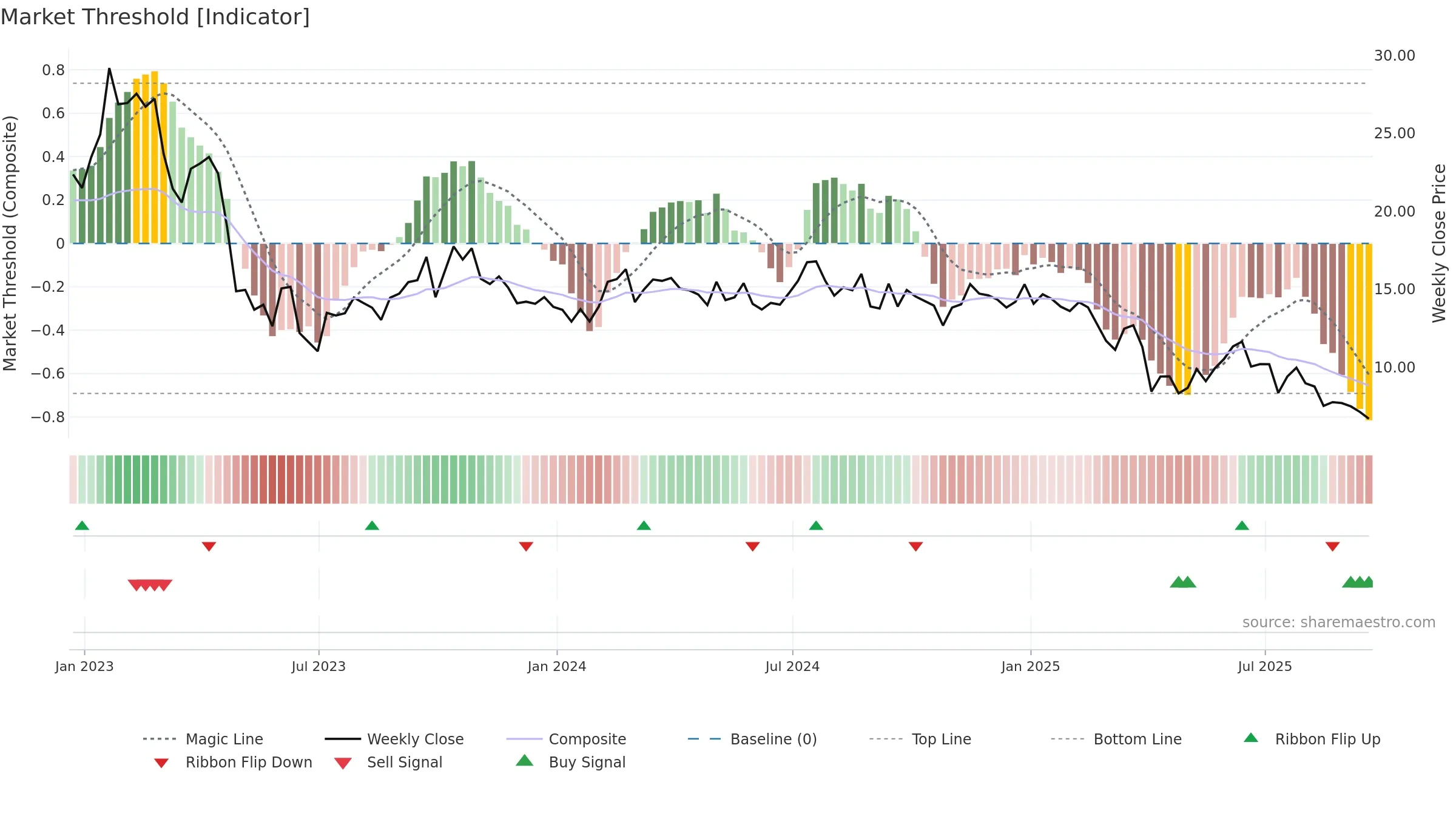Toggle the Sell Signal legend entry
The image size is (1456, 819).
388,763
